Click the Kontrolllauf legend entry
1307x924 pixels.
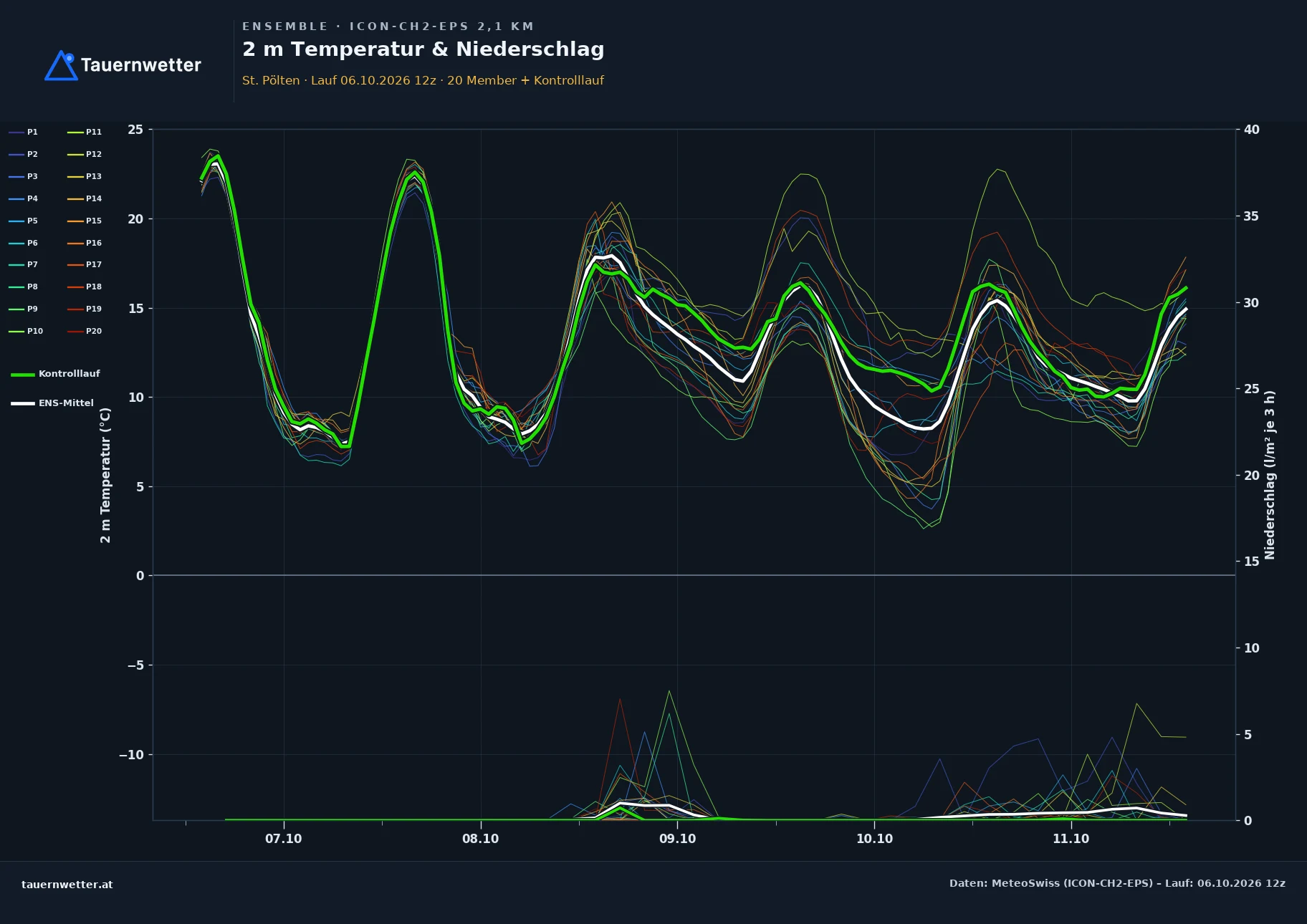[x=56, y=374]
